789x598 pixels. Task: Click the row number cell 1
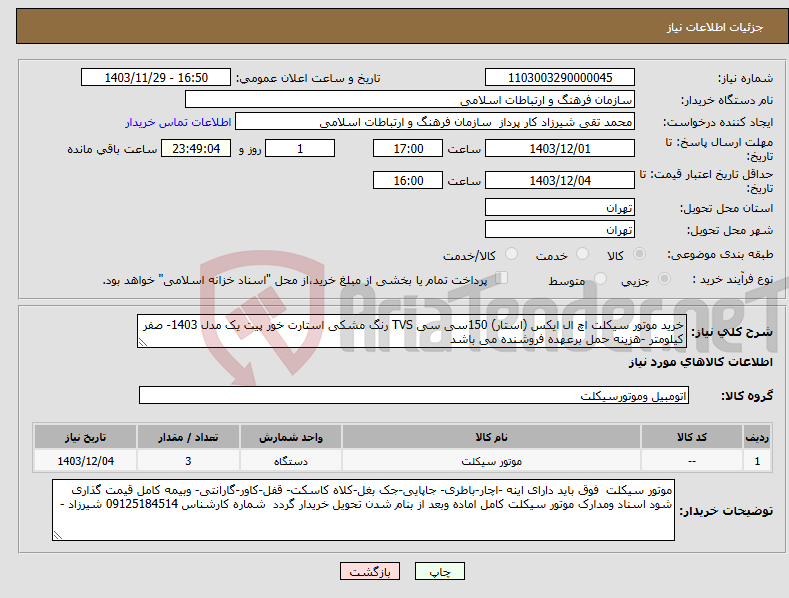757,461
